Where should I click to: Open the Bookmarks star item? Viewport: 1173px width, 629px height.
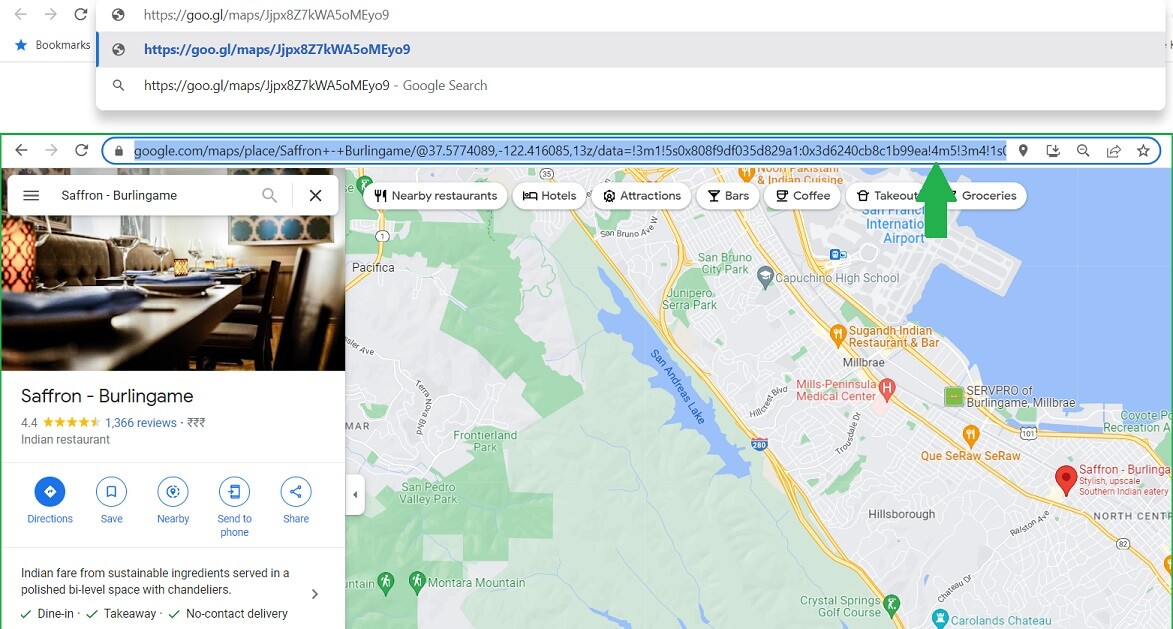(53, 45)
